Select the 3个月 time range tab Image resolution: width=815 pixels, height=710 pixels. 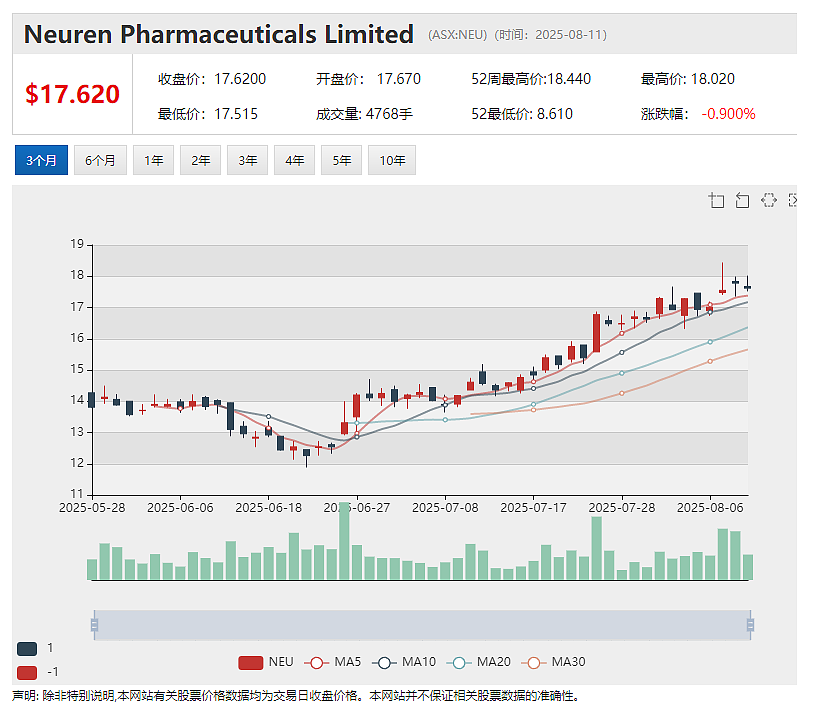41,160
